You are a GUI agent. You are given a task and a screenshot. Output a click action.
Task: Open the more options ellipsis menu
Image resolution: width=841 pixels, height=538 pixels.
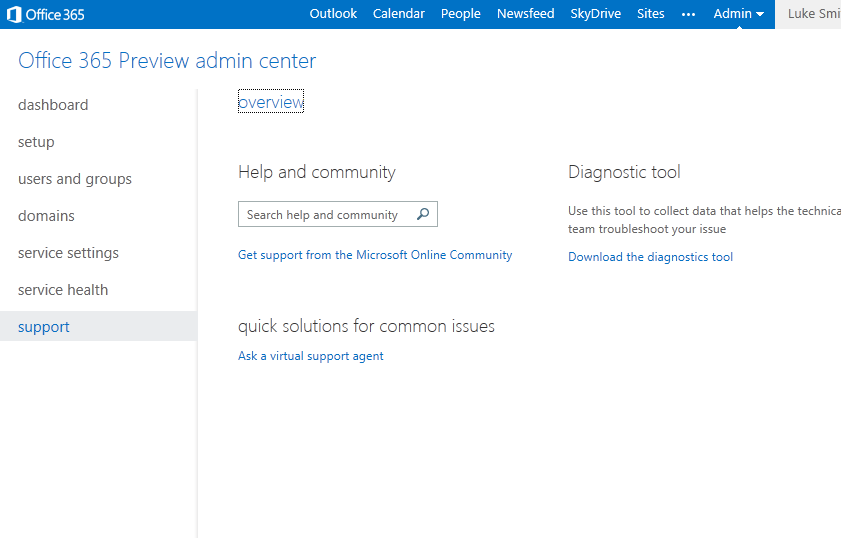click(688, 14)
